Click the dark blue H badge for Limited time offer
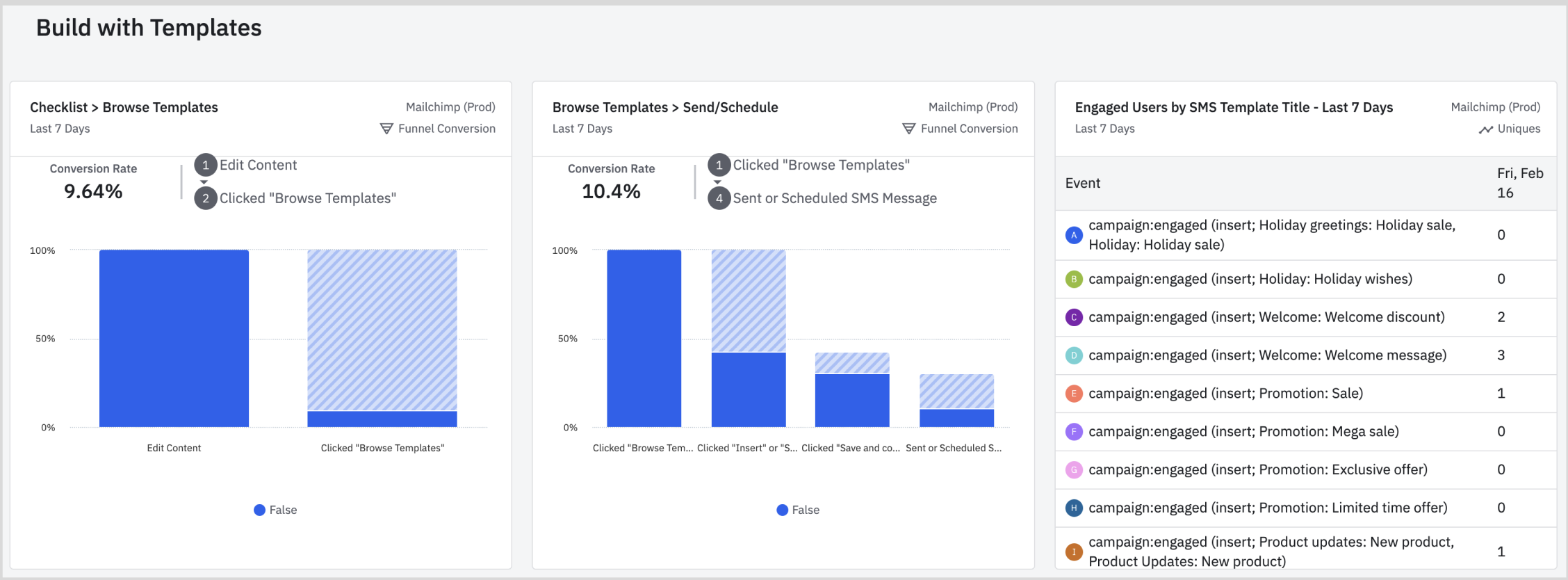The width and height of the screenshot is (1568, 580). [x=1074, y=508]
